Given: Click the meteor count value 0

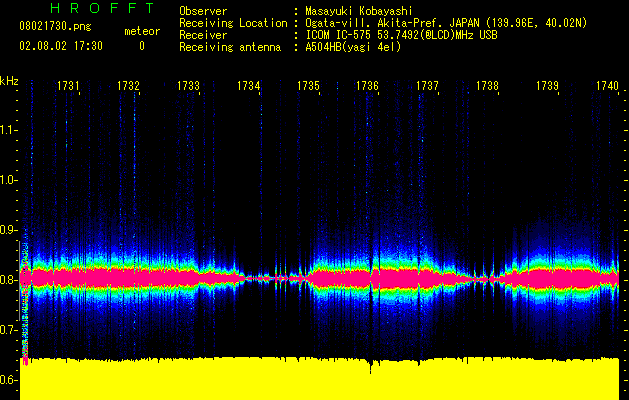Looking at the screenshot, I should click(142, 47).
